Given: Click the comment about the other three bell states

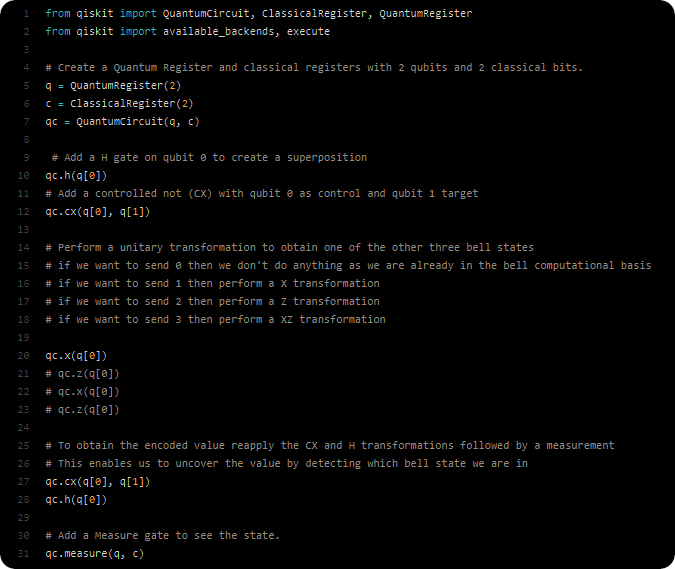Looking at the screenshot, I should (289, 247).
